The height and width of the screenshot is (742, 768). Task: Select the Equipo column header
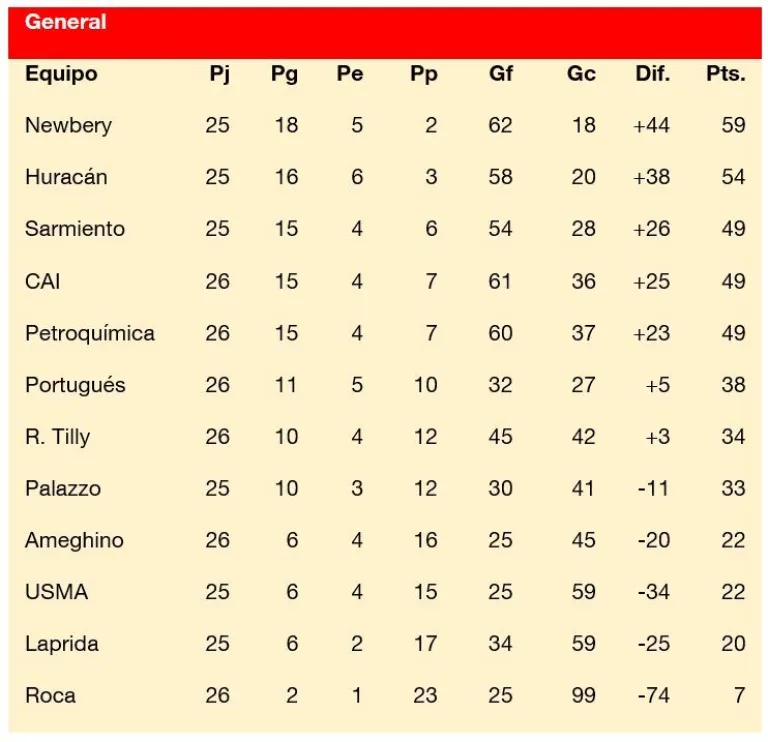(x=61, y=74)
